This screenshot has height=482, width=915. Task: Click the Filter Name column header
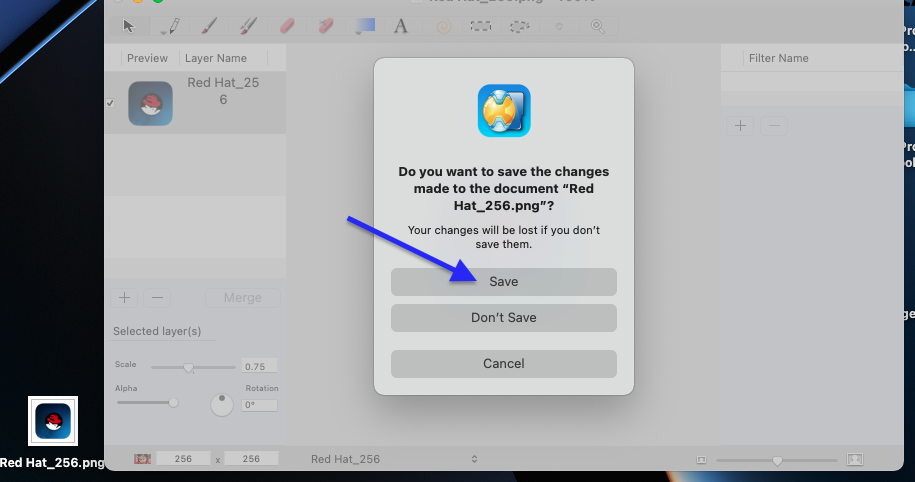click(x=778, y=58)
